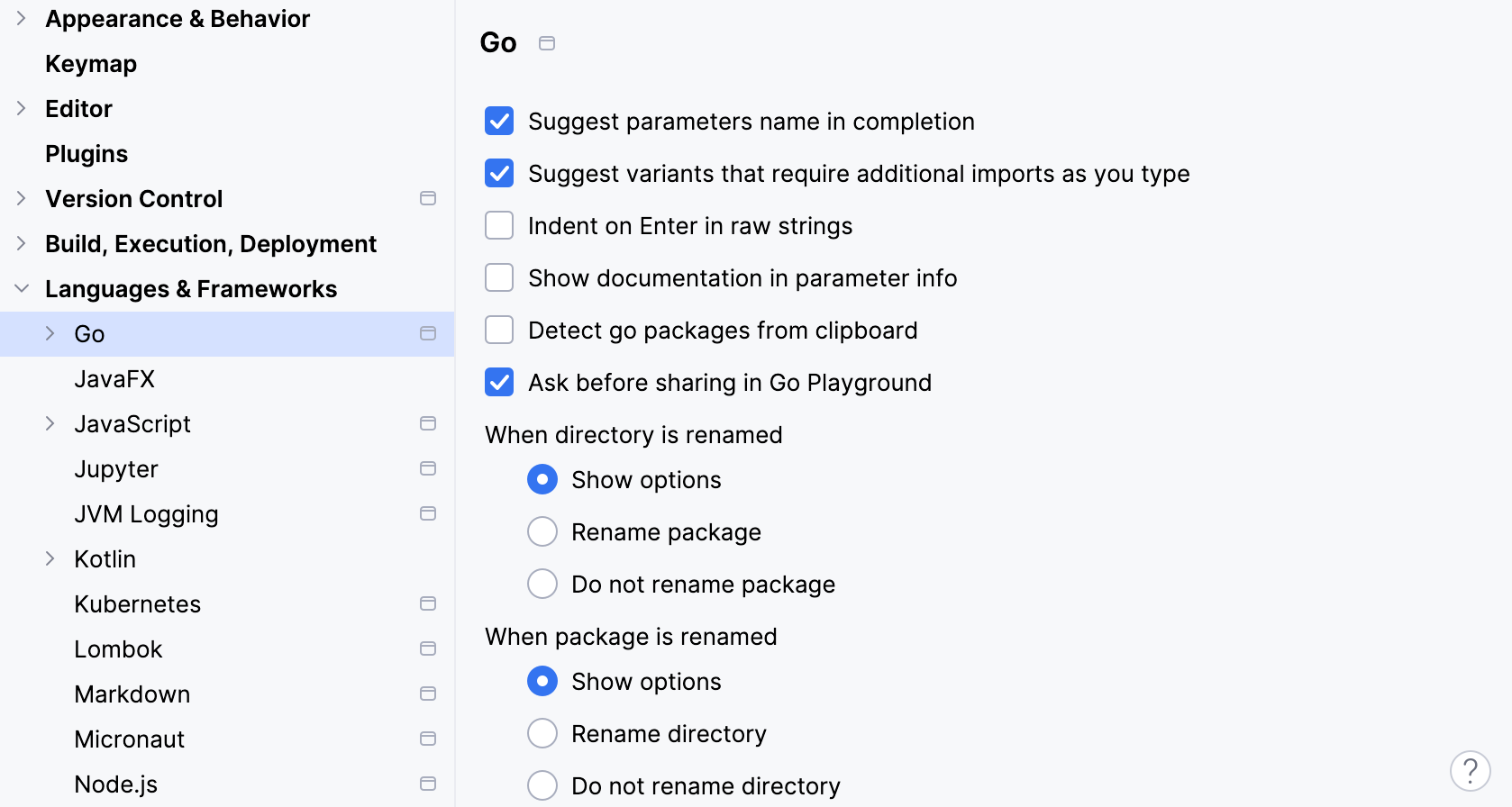This screenshot has height=807, width=1512.
Task: Click project settings icon in JavaScript row
Action: 428,423
